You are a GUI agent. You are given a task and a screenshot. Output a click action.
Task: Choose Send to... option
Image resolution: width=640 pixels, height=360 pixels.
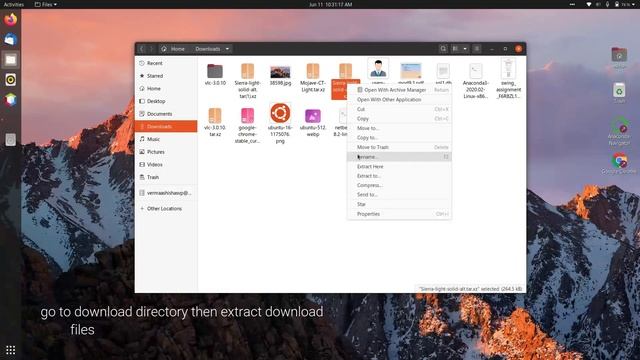399,195
